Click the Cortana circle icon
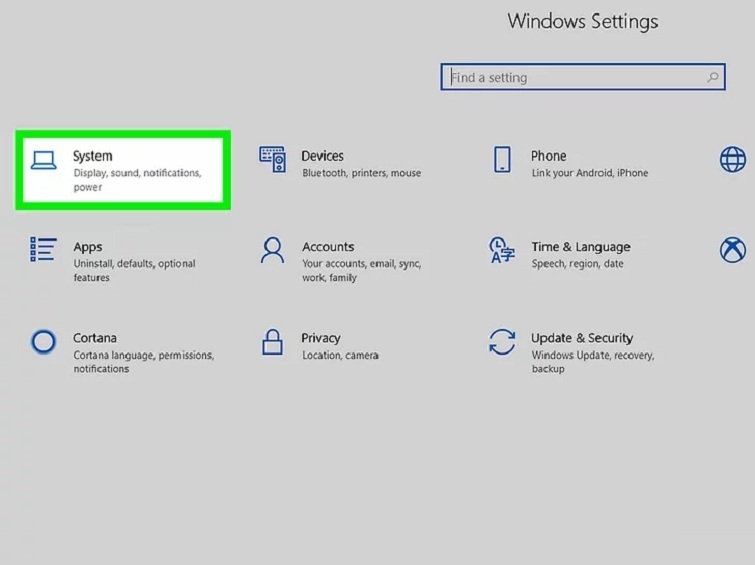Viewport: 755px width, 565px height. pyautogui.click(x=43, y=342)
